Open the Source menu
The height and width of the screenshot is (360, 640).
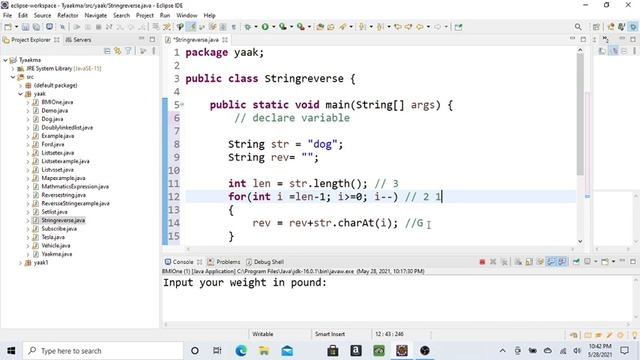42,16
